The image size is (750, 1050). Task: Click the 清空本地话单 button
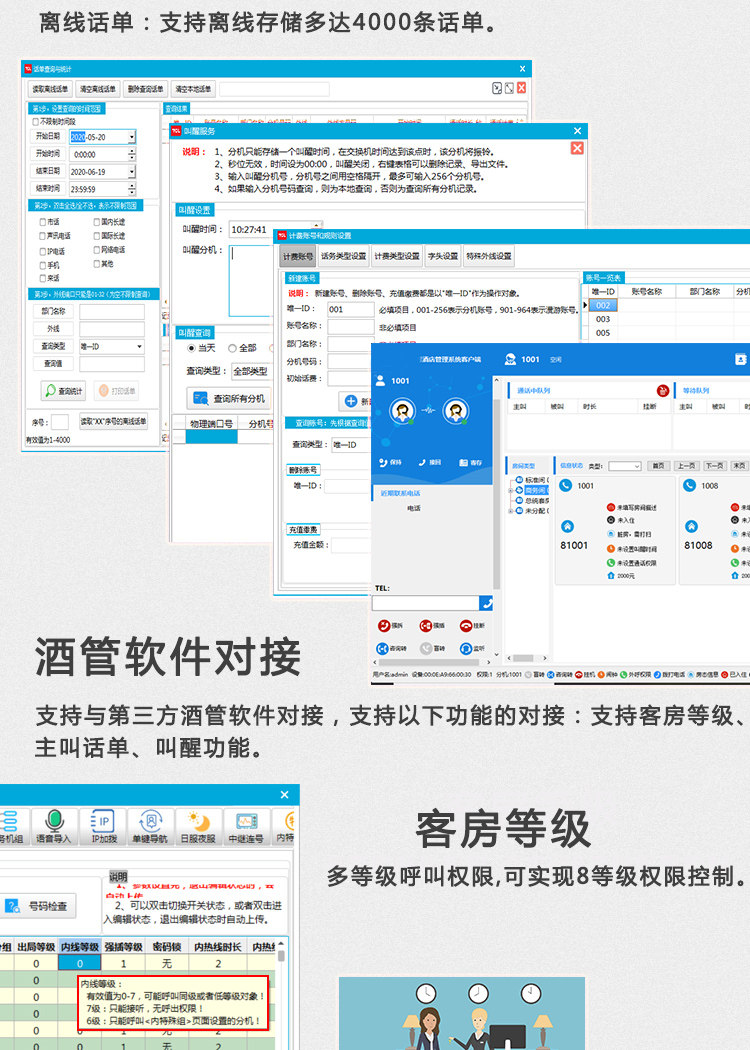coord(193,88)
